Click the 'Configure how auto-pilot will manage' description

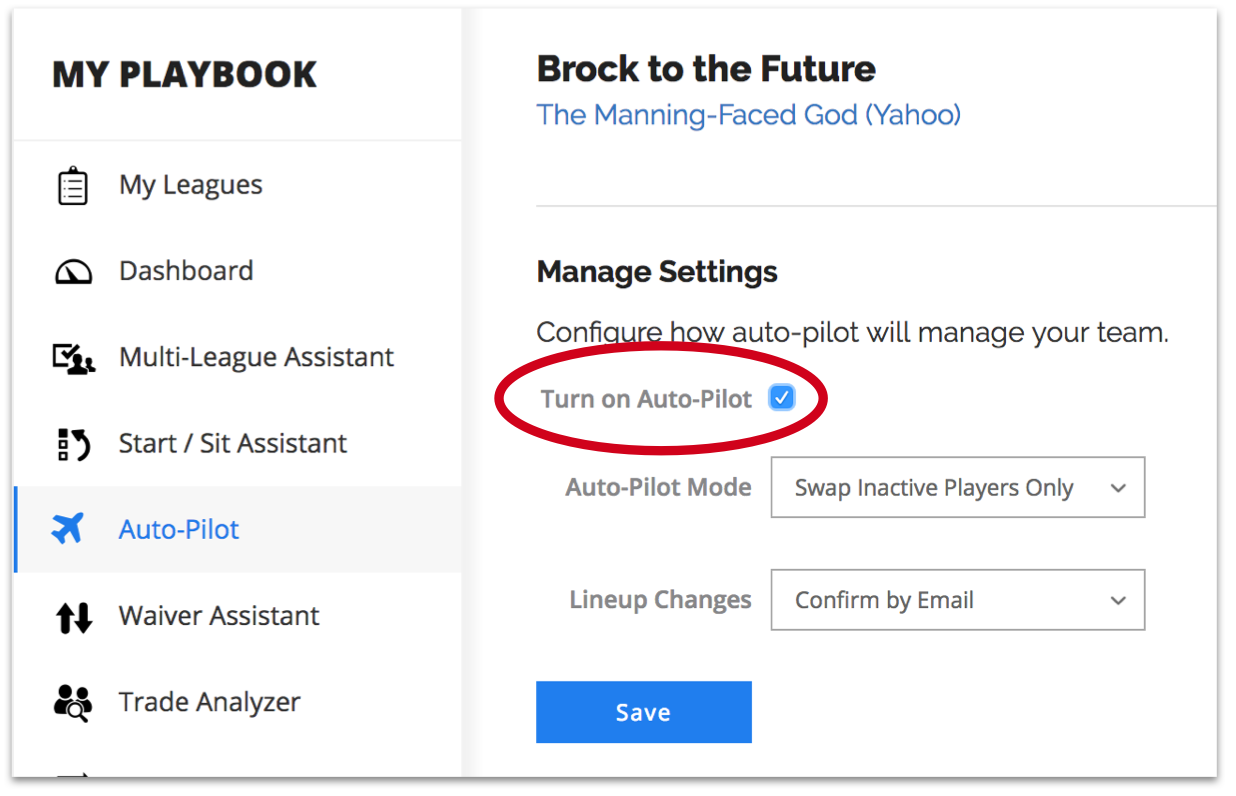[x=852, y=333]
